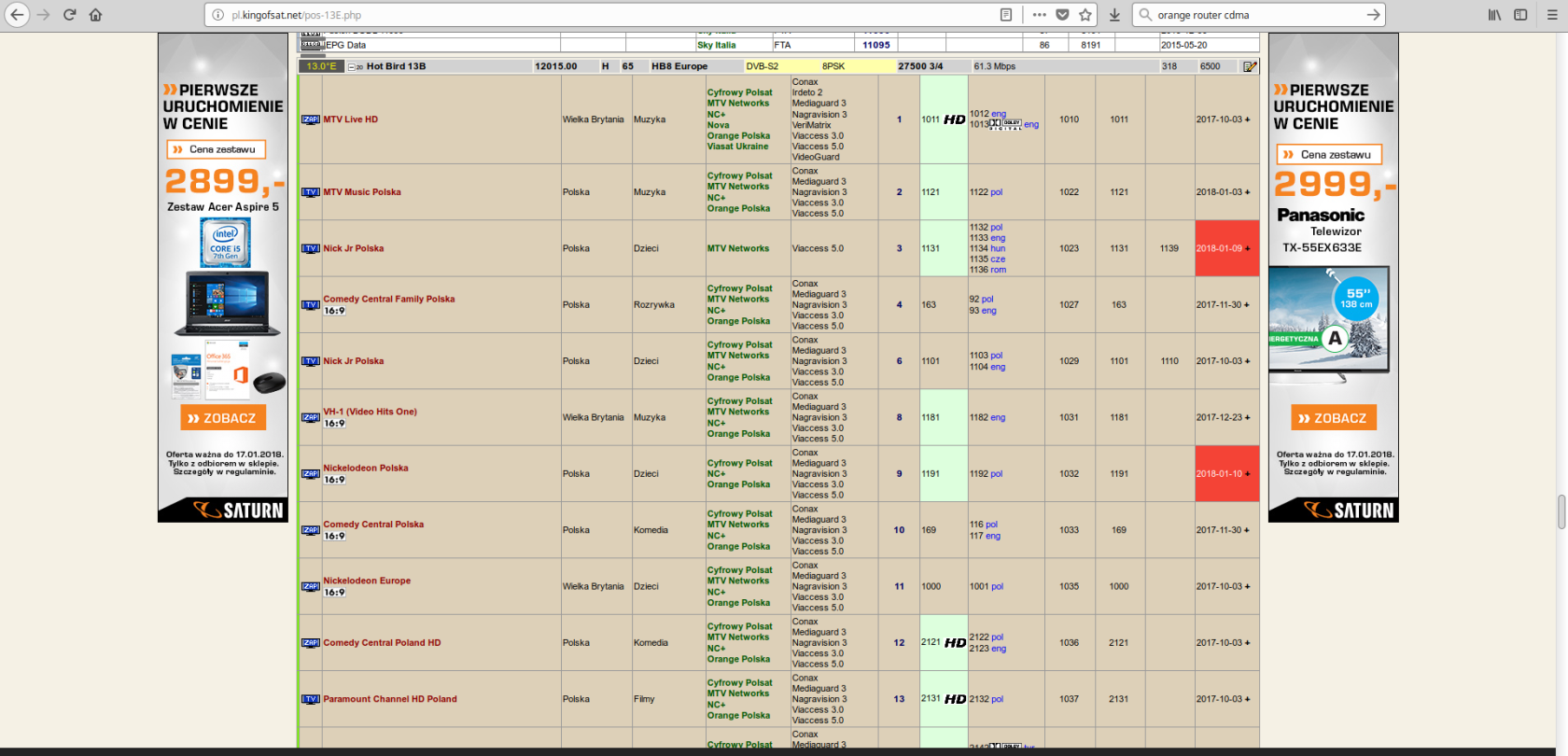Click the Hot Bird 13B satellite name
This screenshot has height=756, width=1568.
click(396, 66)
